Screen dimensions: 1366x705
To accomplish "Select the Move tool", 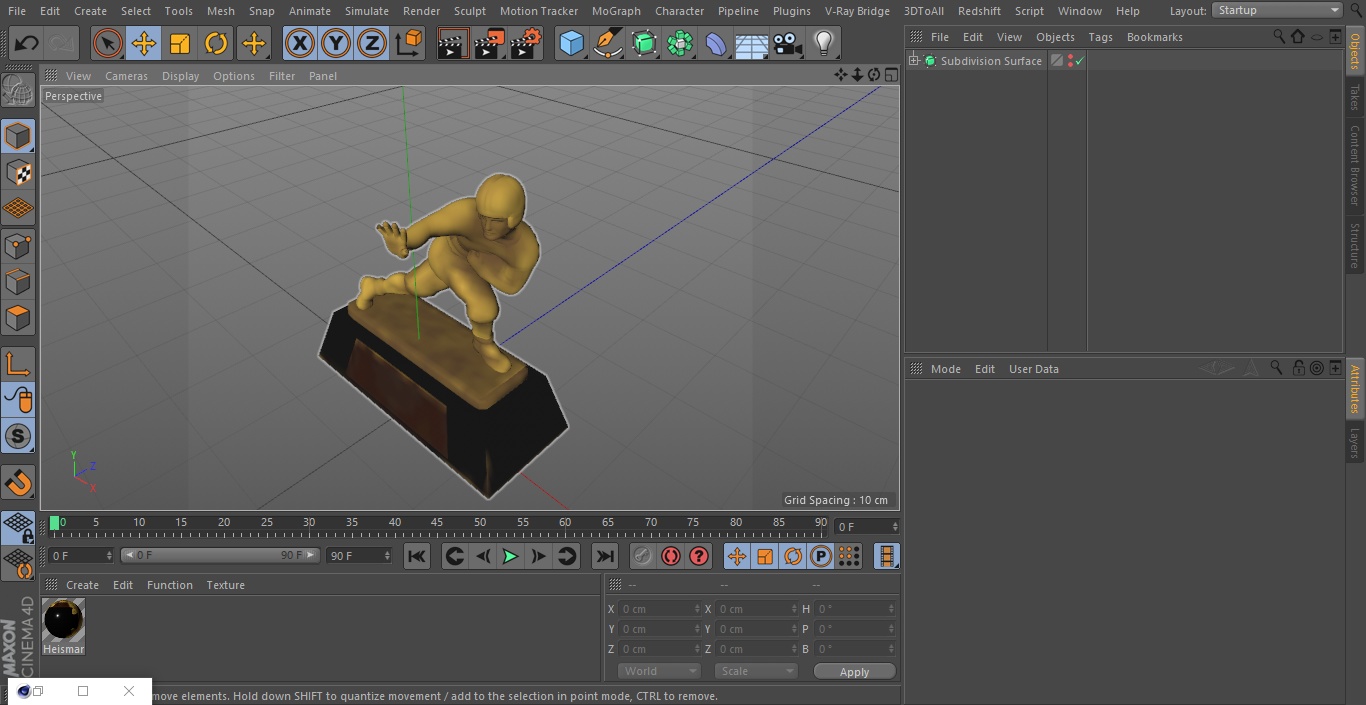I will [144, 43].
